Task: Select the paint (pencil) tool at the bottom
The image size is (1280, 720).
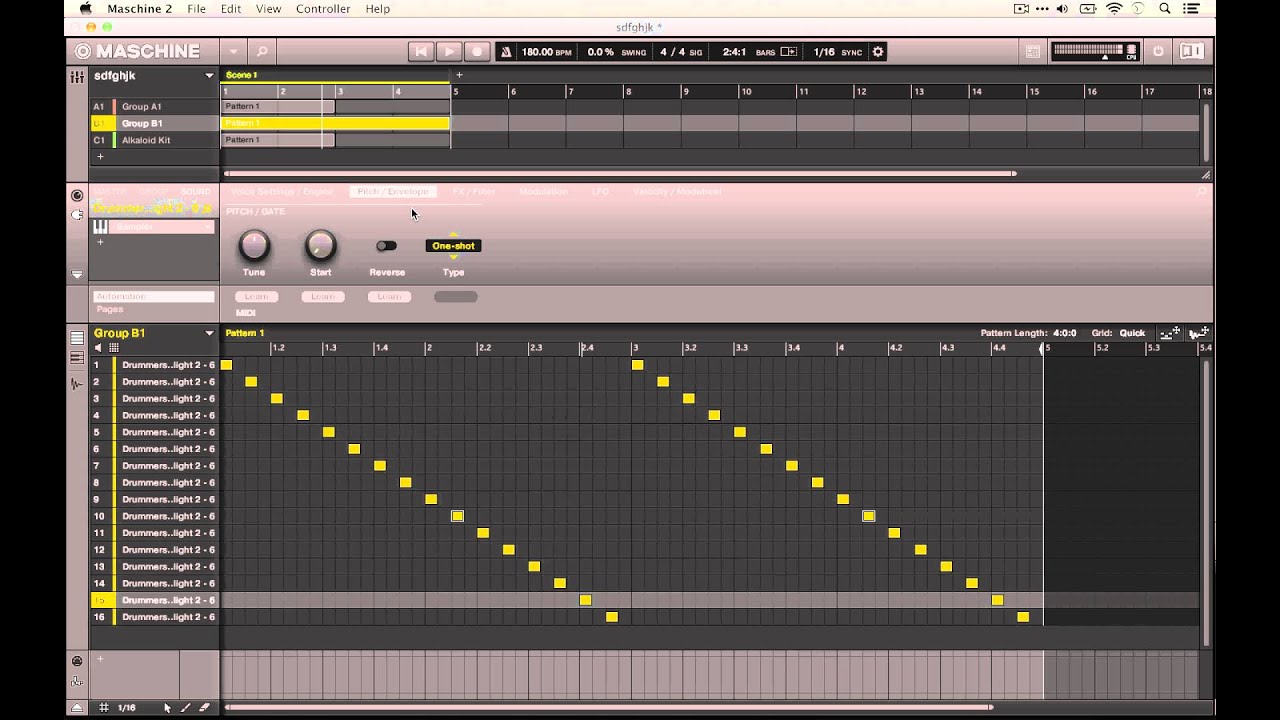Action: point(185,708)
